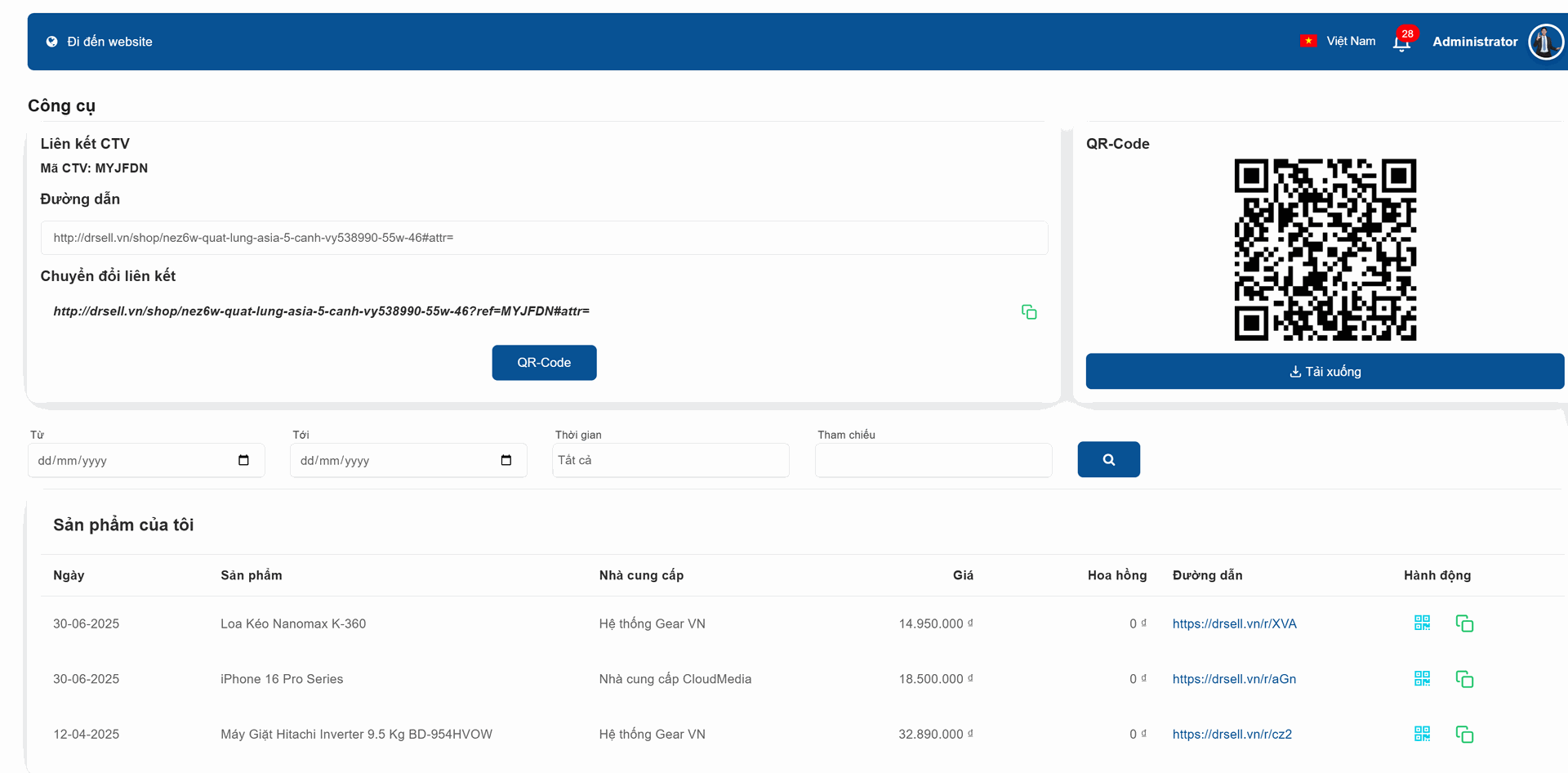
Task: Open the calendar picker for Từ date
Action: tap(243, 460)
